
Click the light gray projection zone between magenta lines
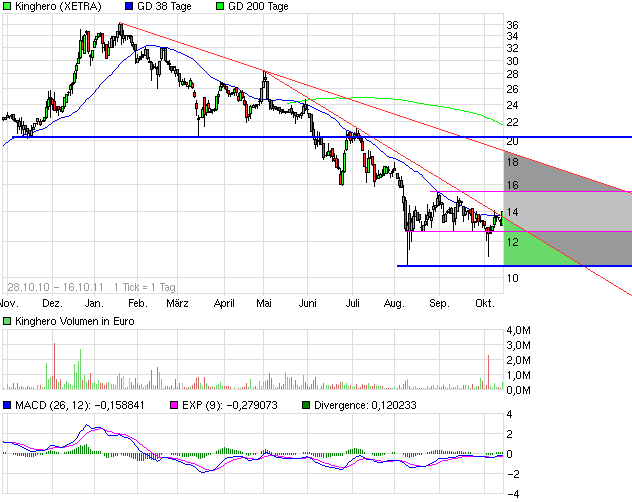click(568, 212)
